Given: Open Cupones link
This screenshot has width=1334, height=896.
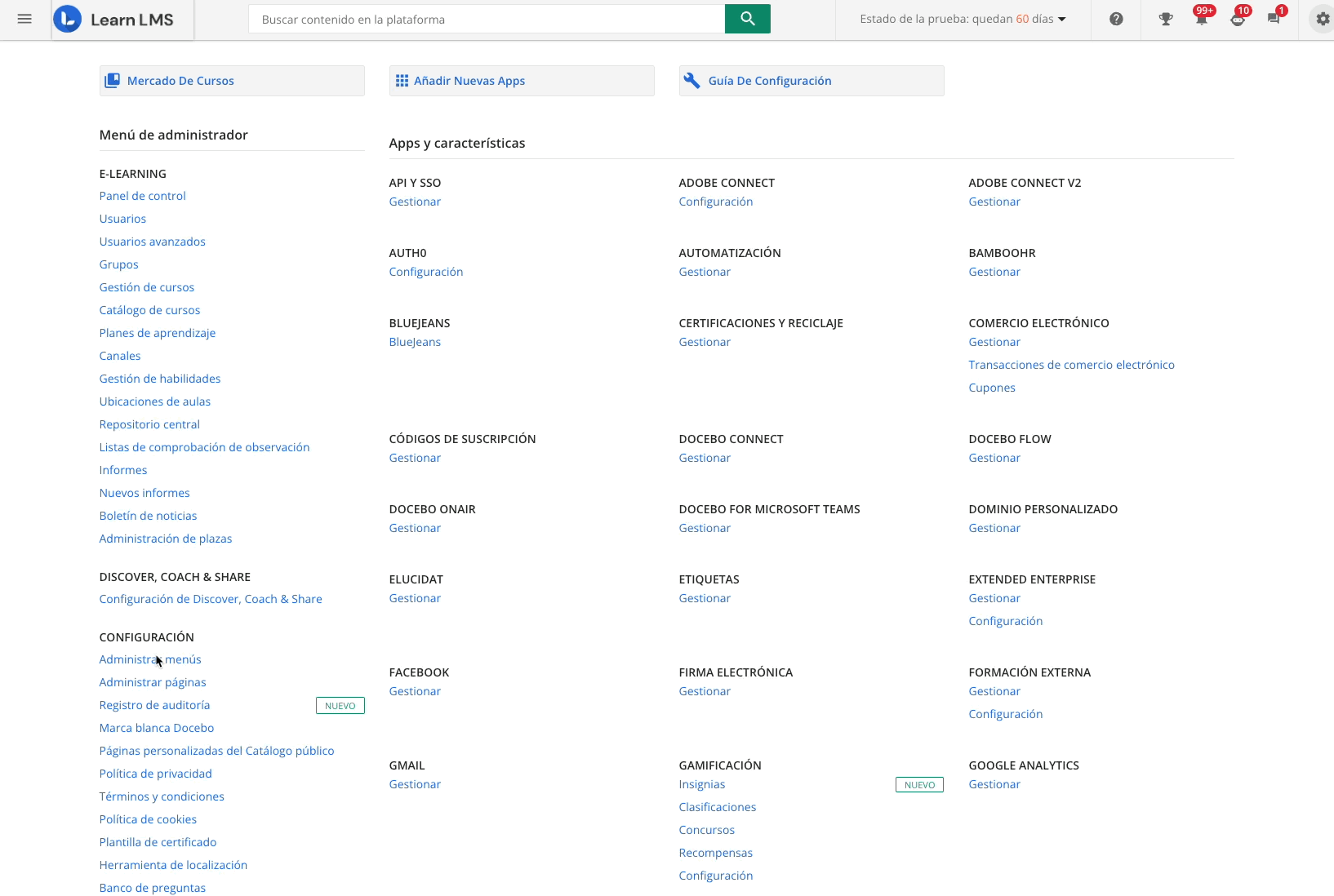Looking at the screenshot, I should click(x=992, y=388).
